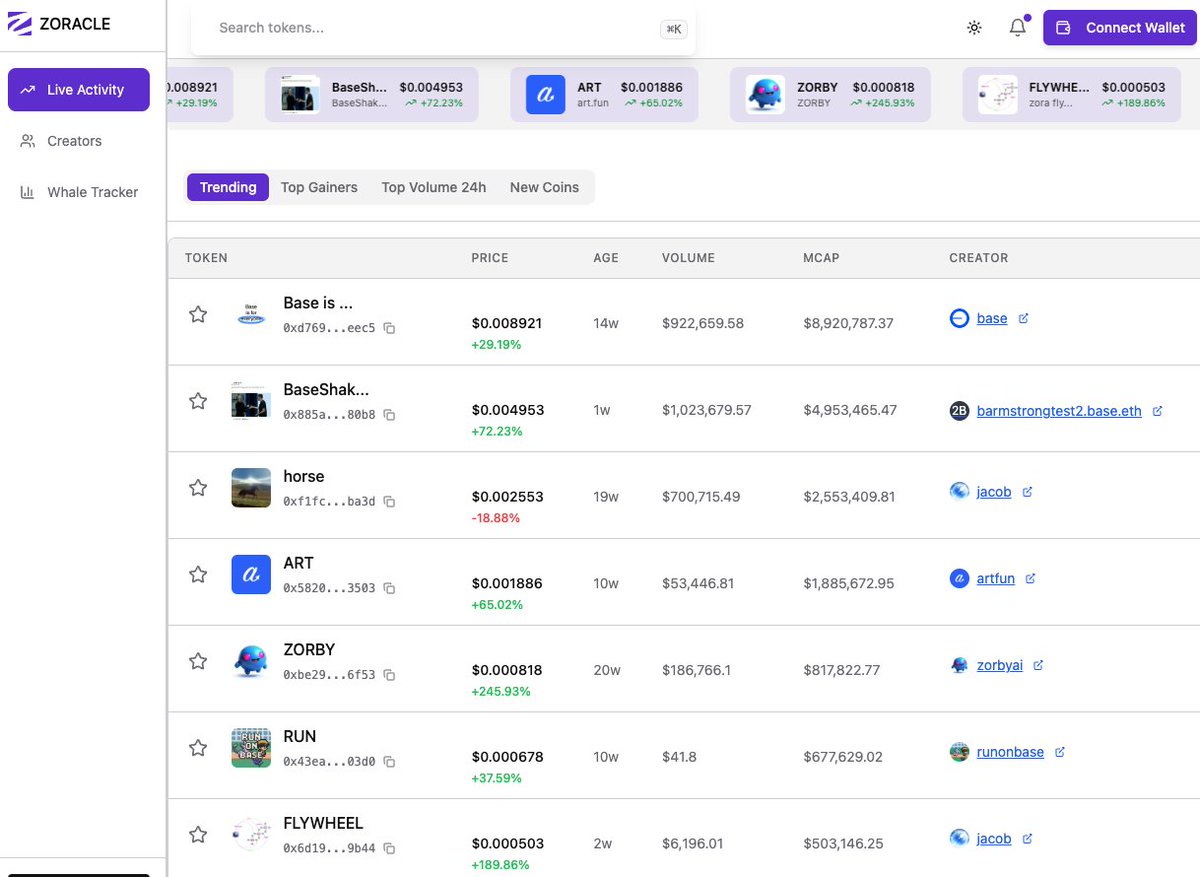Screen dimensions: 1200x877
Task: Copy ZORBY address 0xbe29...6f53
Action: tap(390, 675)
